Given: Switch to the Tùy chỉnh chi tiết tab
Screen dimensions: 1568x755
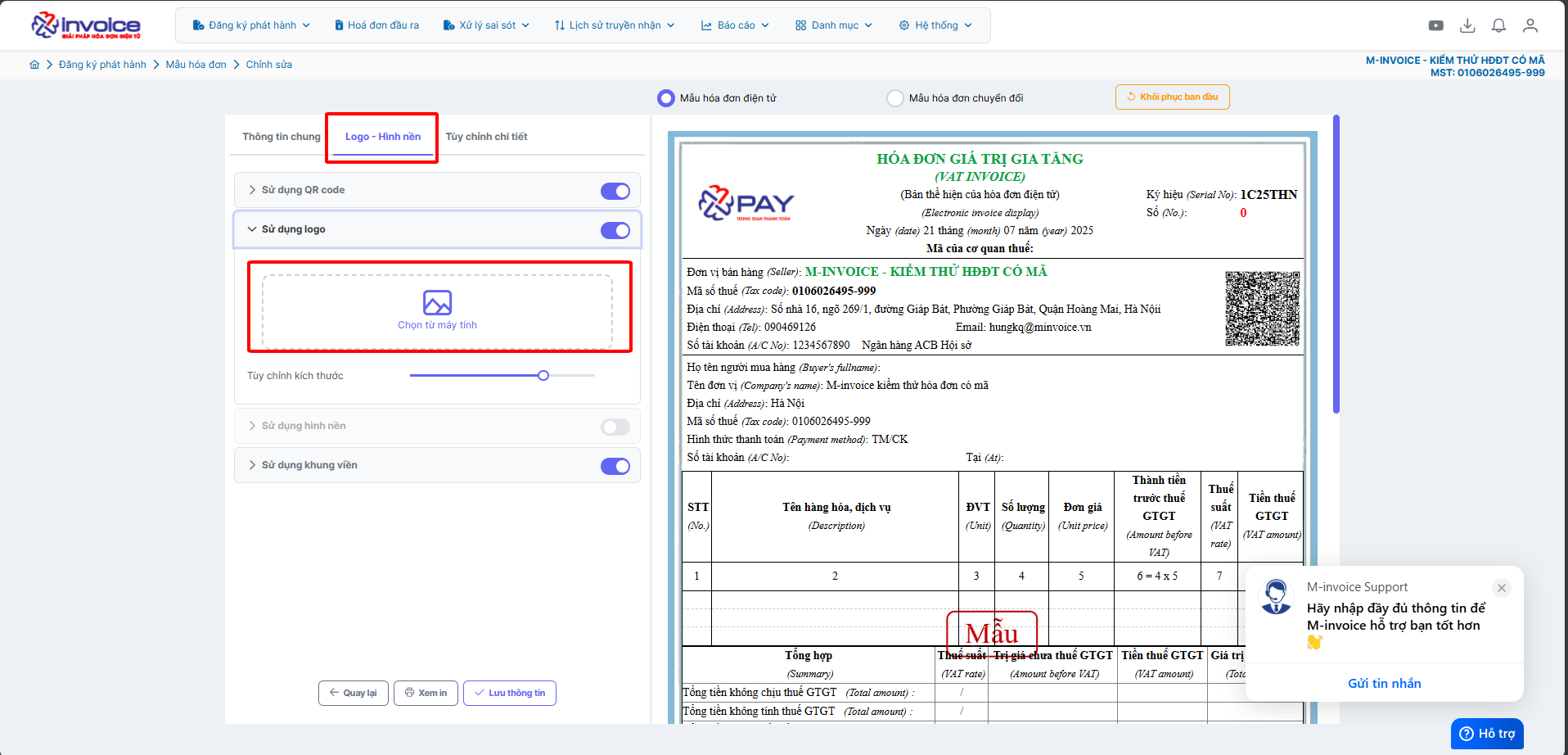Looking at the screenshot, I should (486, 137).
